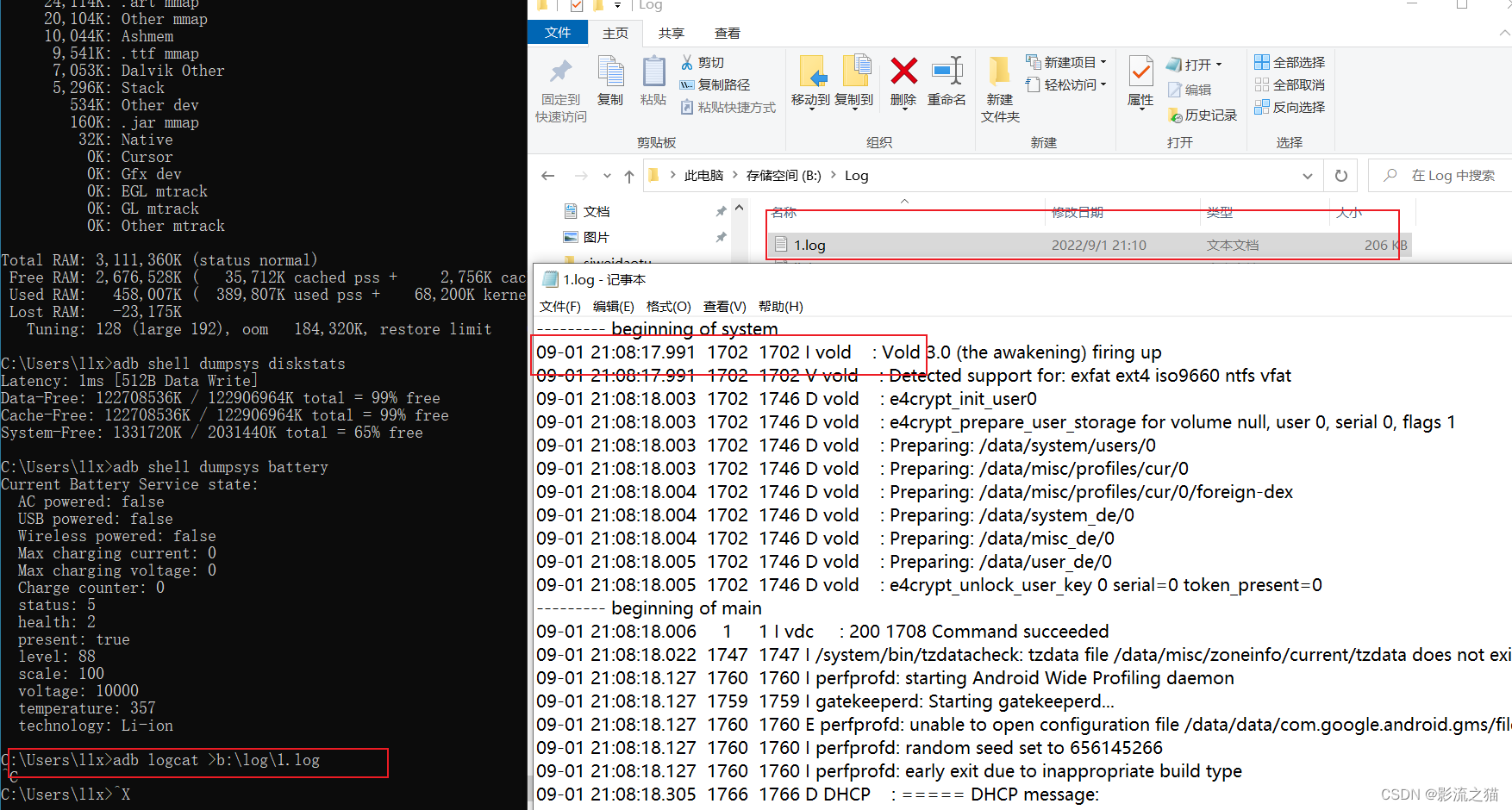Click Select all (全部选择) in ribbon
Viewport: 1512px width, 810px height.
[1290, 61]
